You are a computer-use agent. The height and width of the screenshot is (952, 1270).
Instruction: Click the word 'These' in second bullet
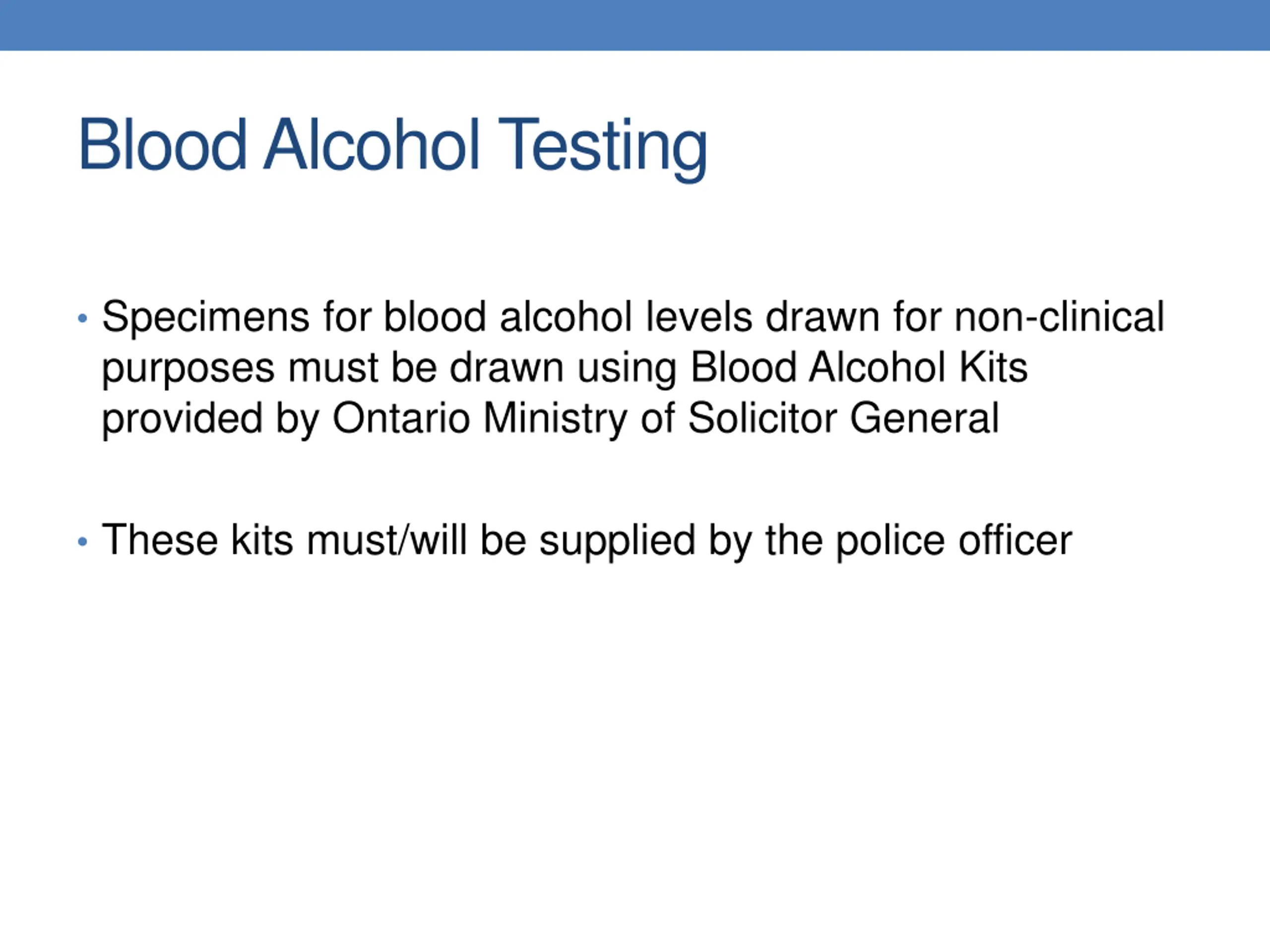point(160,540)
